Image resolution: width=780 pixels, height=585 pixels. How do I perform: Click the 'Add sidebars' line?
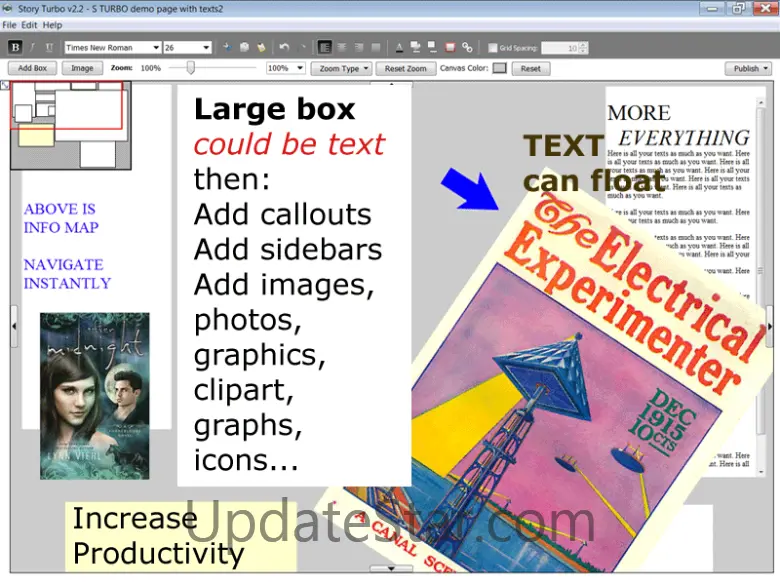pos(288,250)
